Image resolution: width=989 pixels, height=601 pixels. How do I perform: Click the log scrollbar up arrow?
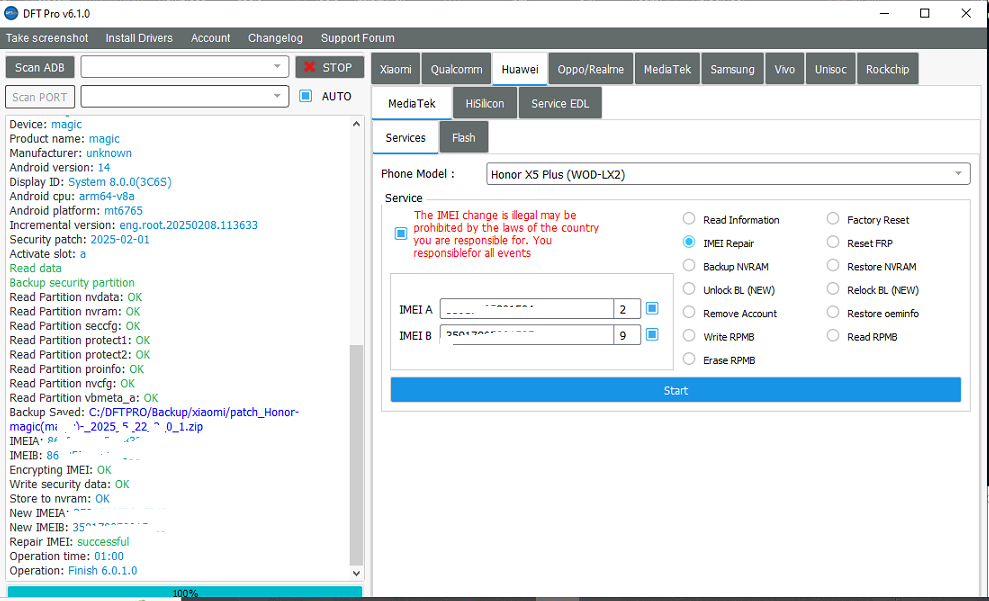pyautogui.click(x=356, y=124)
